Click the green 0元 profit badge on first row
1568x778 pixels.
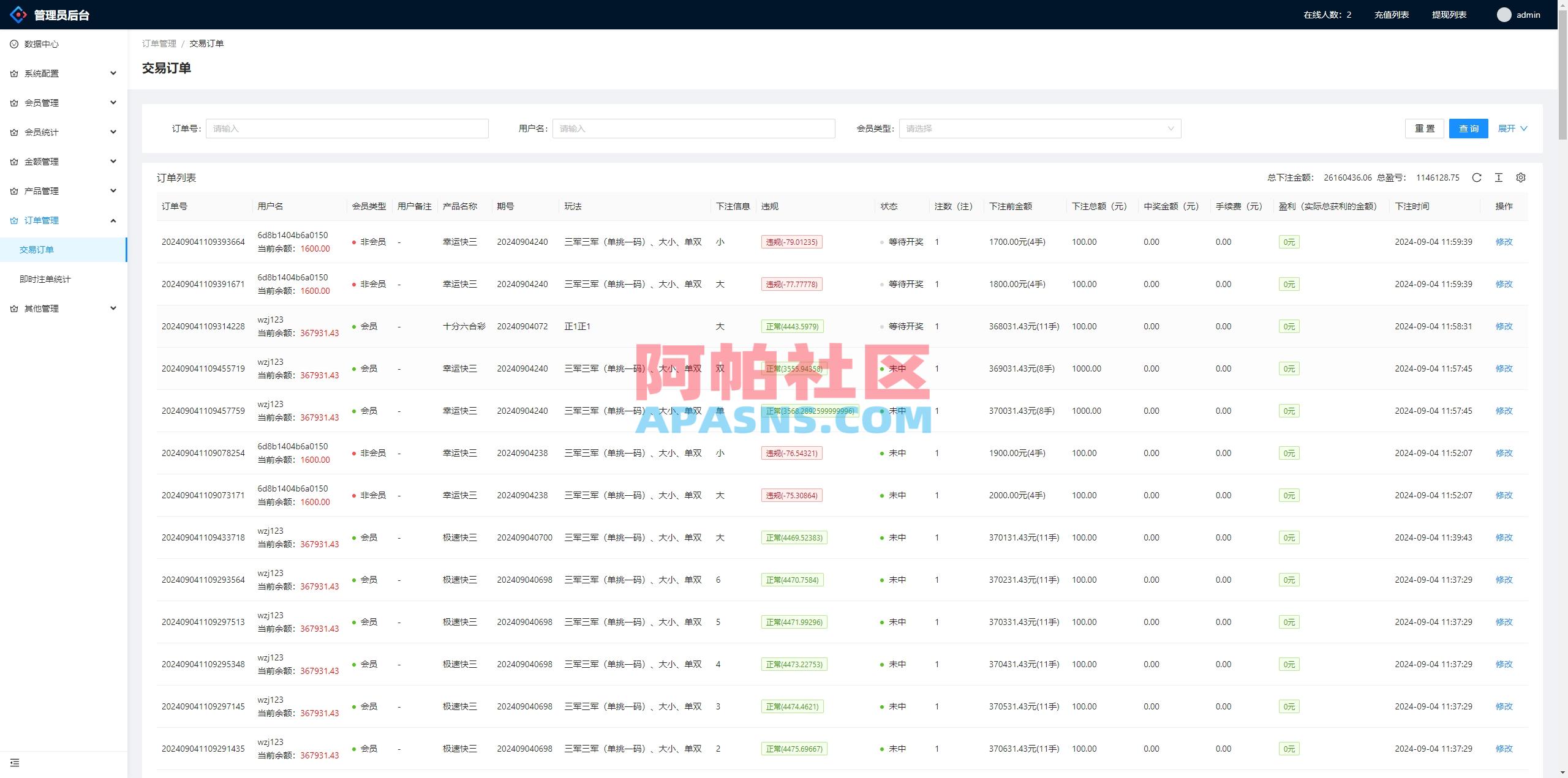1289,241
